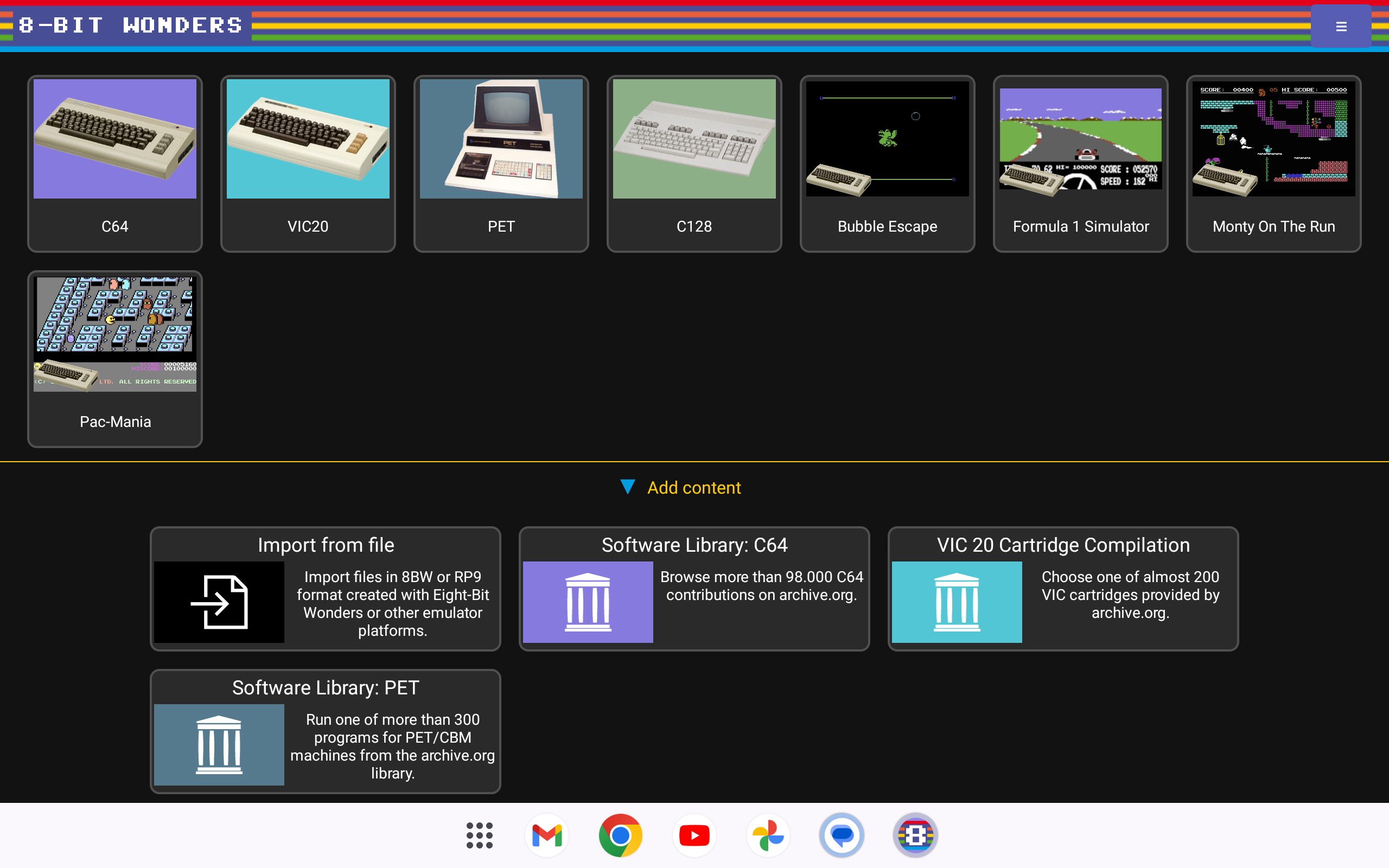Open the 8-Bit Wonders shelf icon
This screenshot has height=868, width=1389.
click(915, 835)
